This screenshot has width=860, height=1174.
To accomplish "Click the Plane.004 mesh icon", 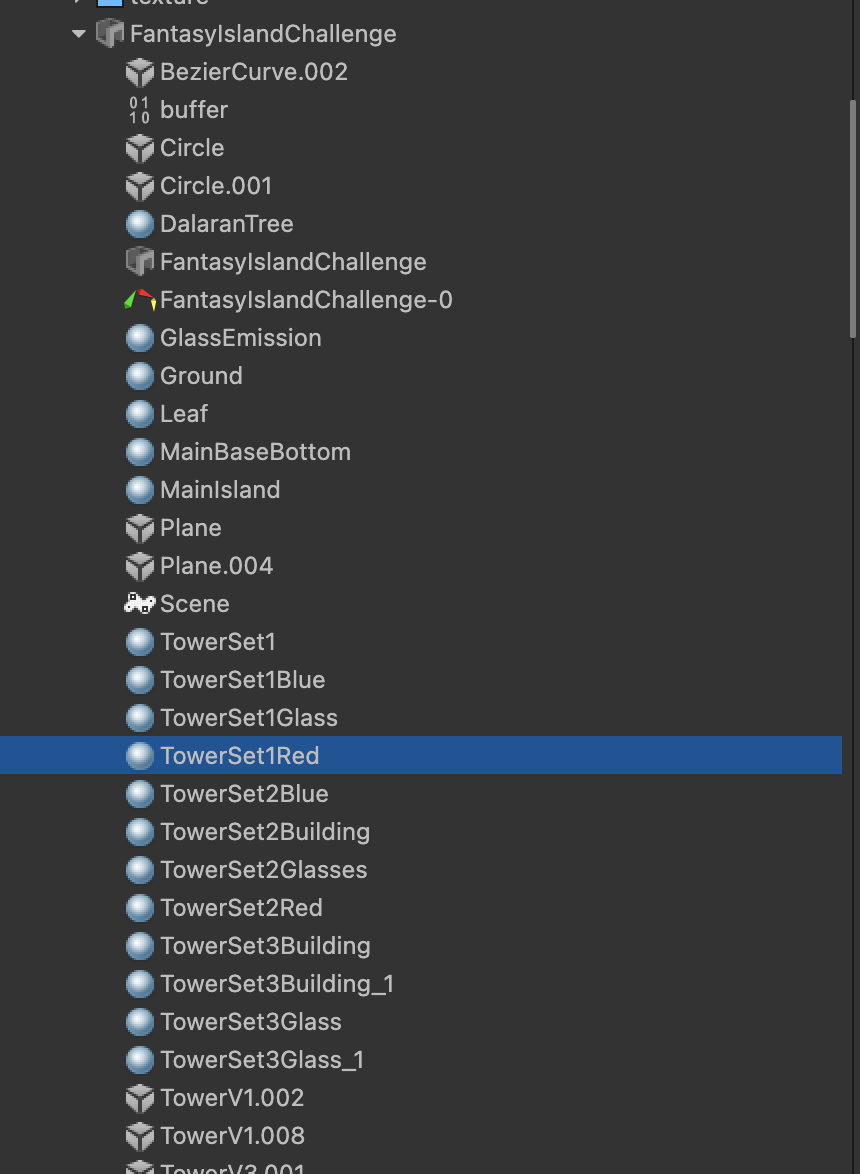I will (139, 566).
